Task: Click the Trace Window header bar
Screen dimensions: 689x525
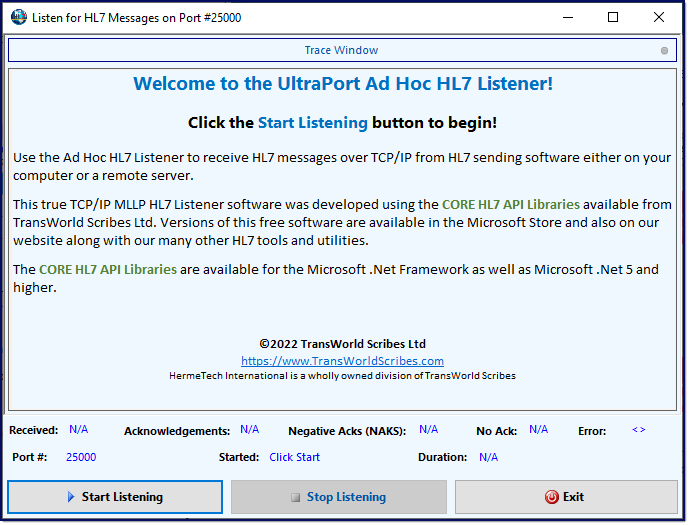Action: [342, 50]
